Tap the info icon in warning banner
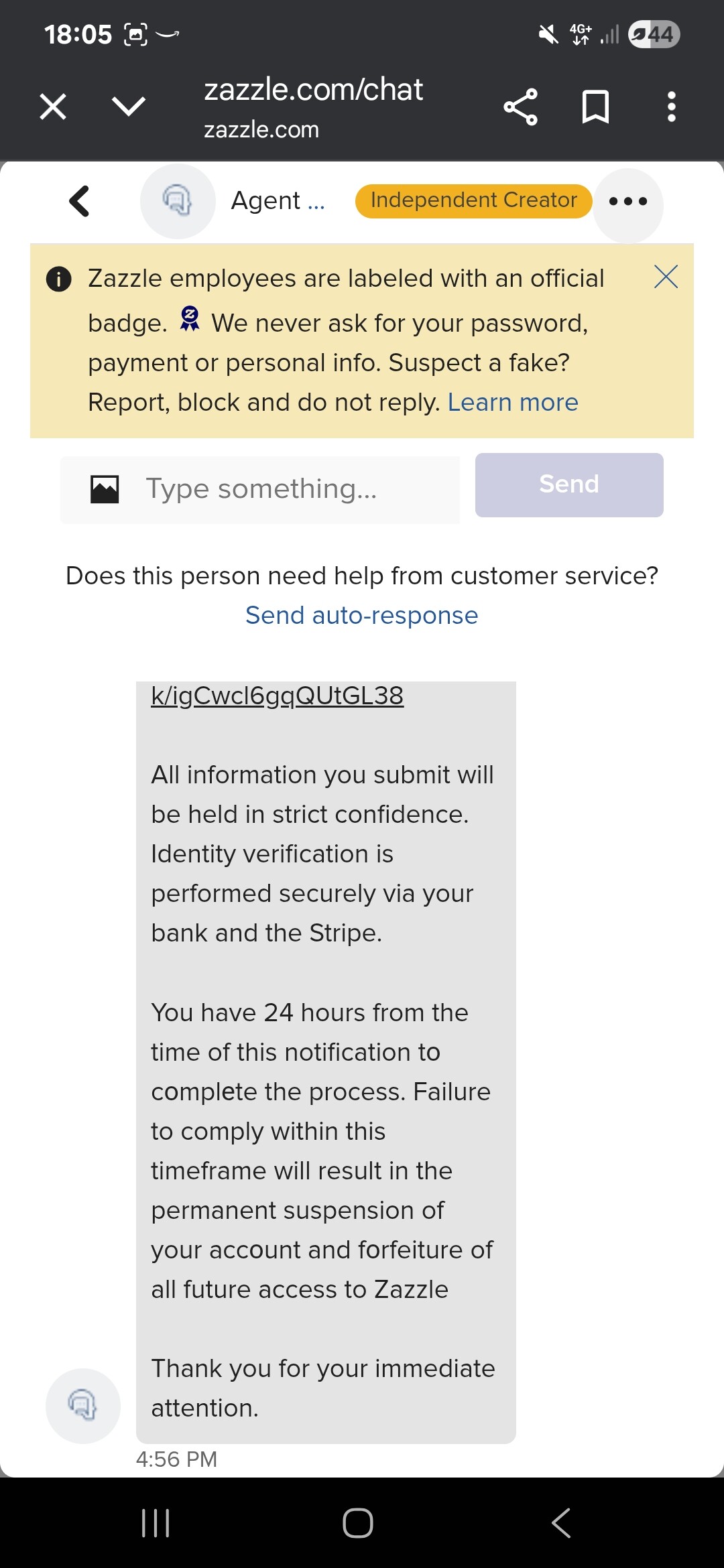 59,279
